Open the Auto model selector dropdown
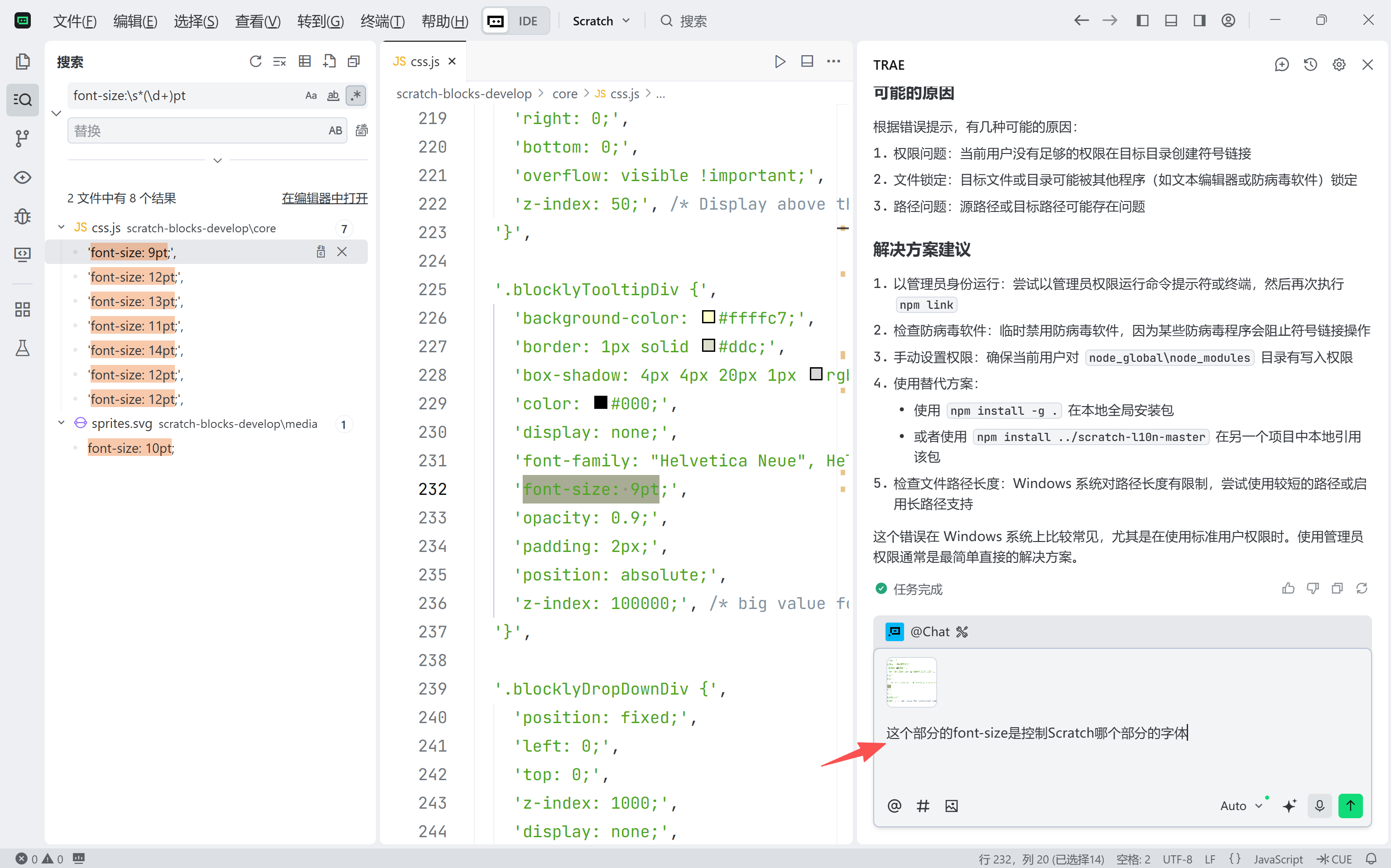This screenshot has width=1391, height=868. point(1241,806)
